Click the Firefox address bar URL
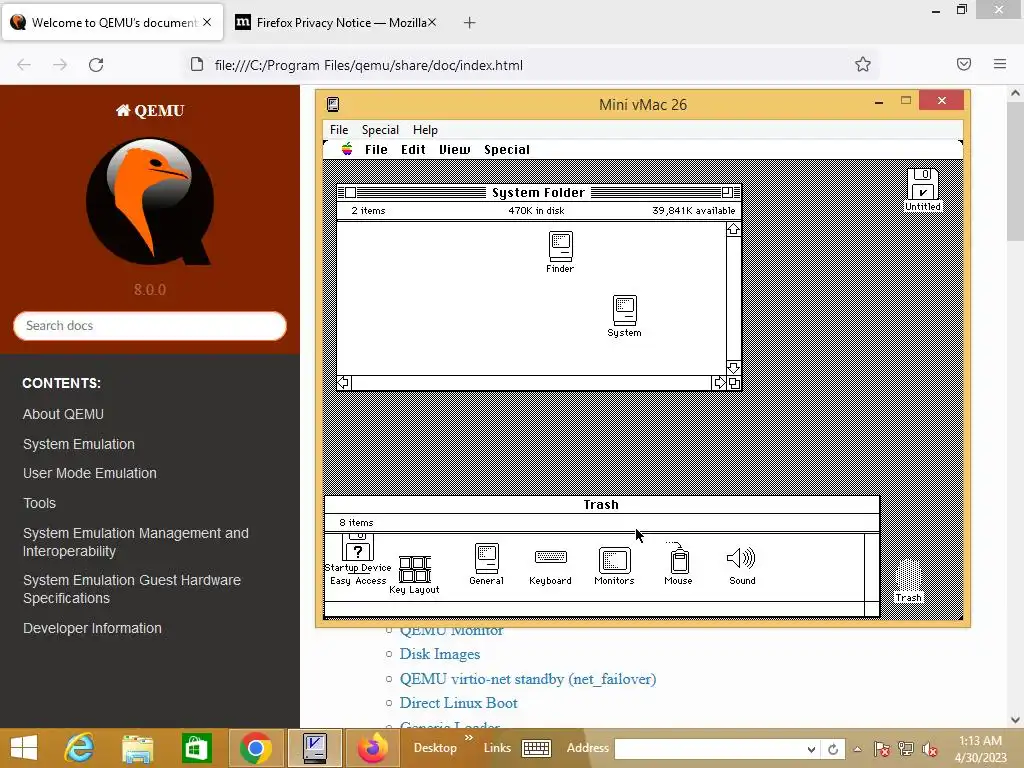Viewport: 1024px width, 768px height. [368, 65]
